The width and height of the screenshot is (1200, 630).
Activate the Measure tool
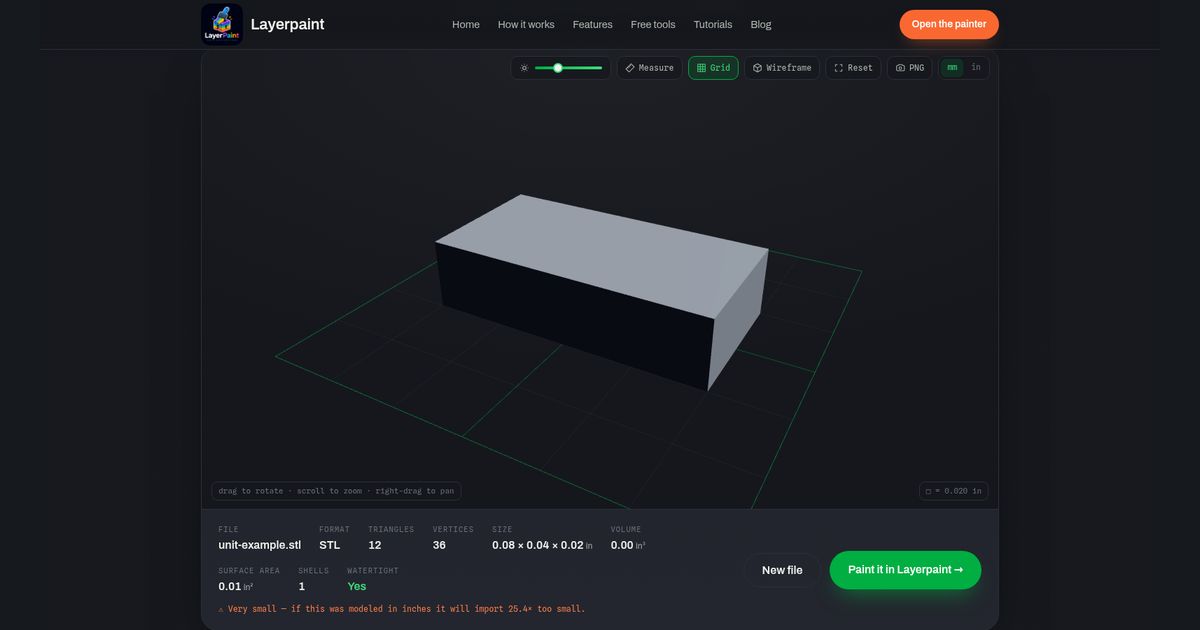tap(649, 68)
